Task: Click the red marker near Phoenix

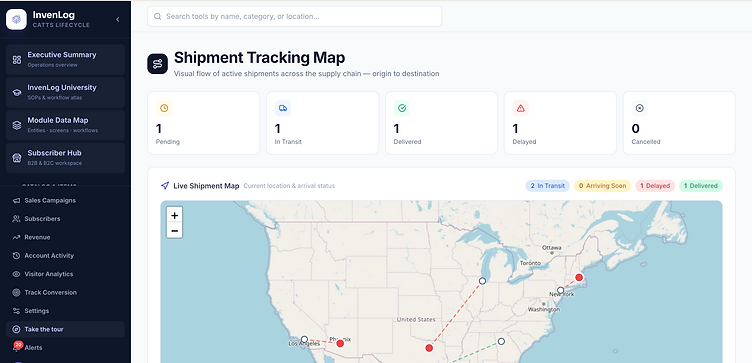Action: [340, 343]
